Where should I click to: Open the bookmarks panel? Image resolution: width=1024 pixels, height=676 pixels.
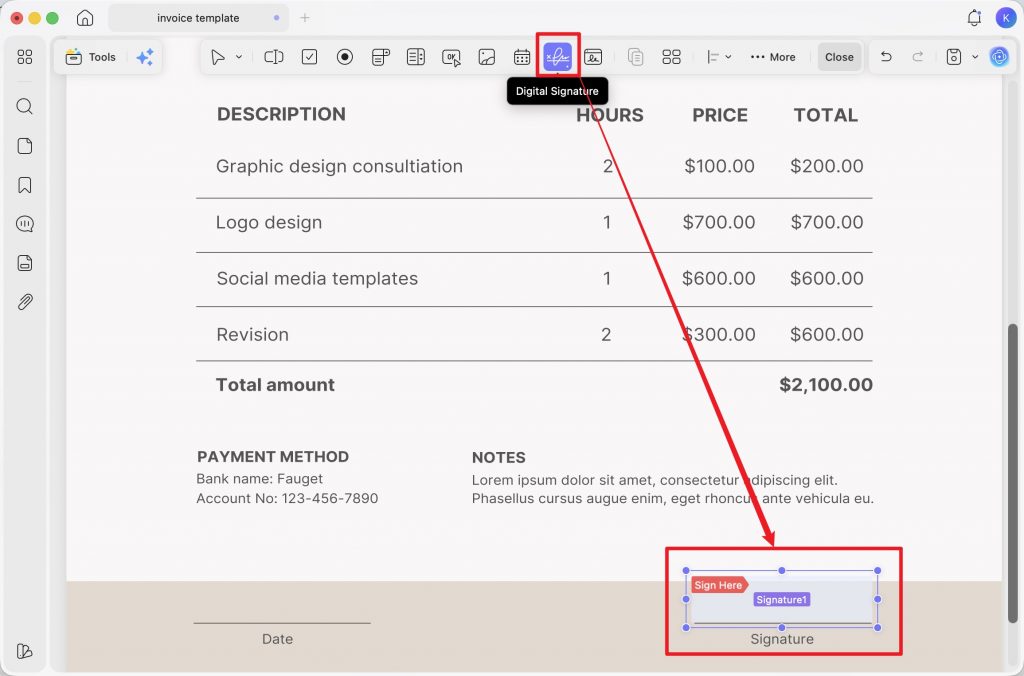point(24,185)
